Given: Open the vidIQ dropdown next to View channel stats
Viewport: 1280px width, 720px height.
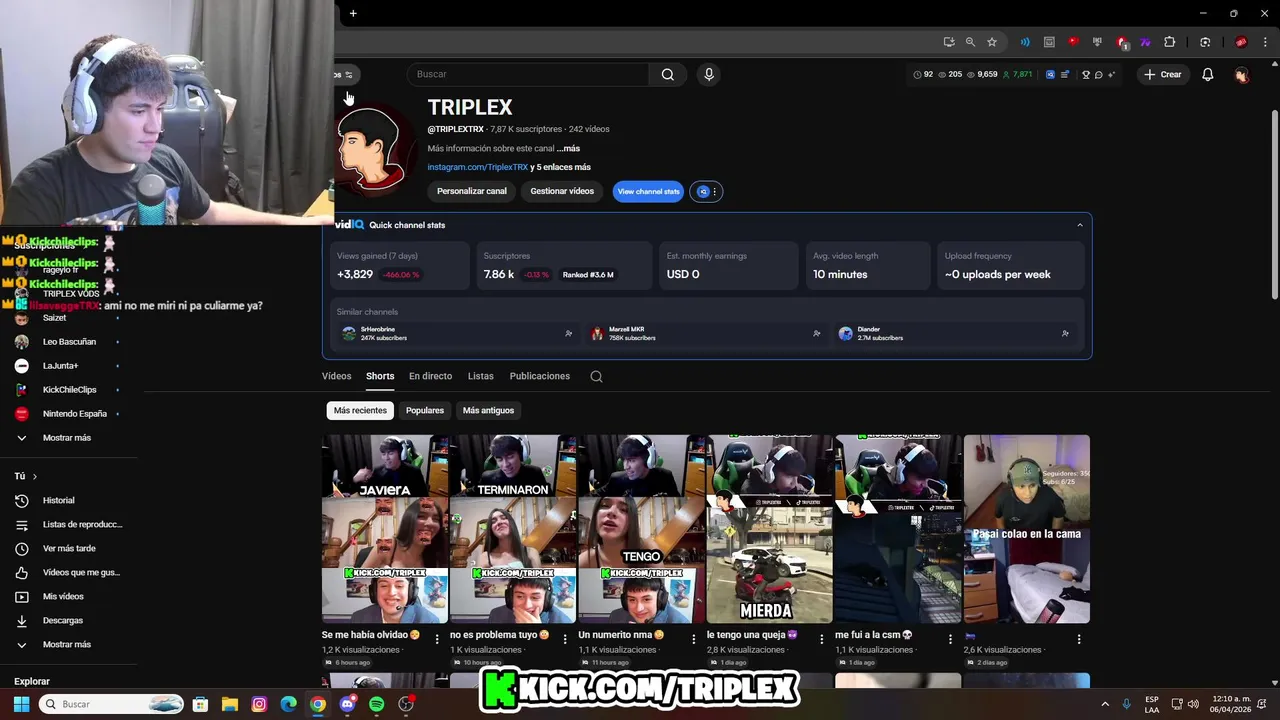Looking at the screenshot, I should pos(707,191).
